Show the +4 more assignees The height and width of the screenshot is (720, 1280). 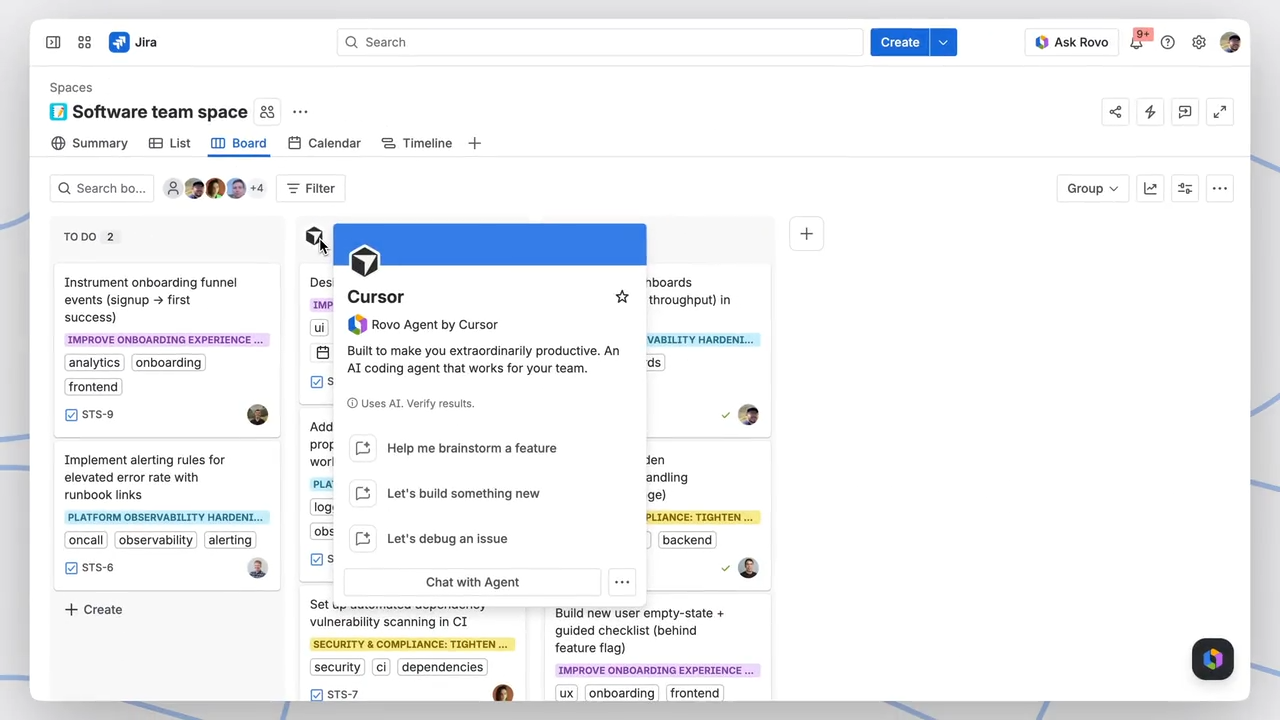pyautogui.click(x=257, y=188)
